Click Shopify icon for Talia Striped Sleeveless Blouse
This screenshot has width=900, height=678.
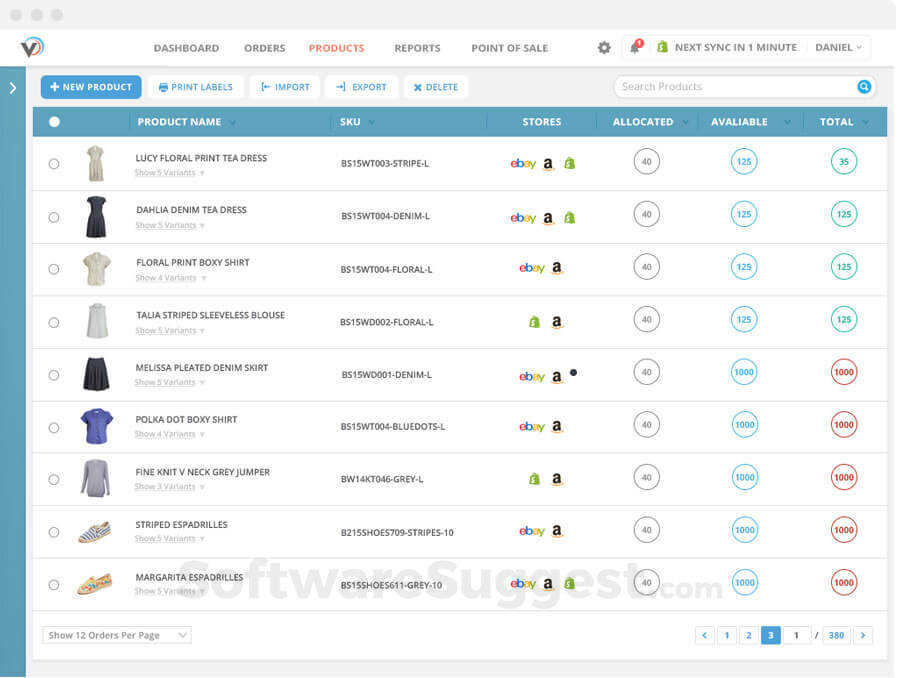(534, 322)
